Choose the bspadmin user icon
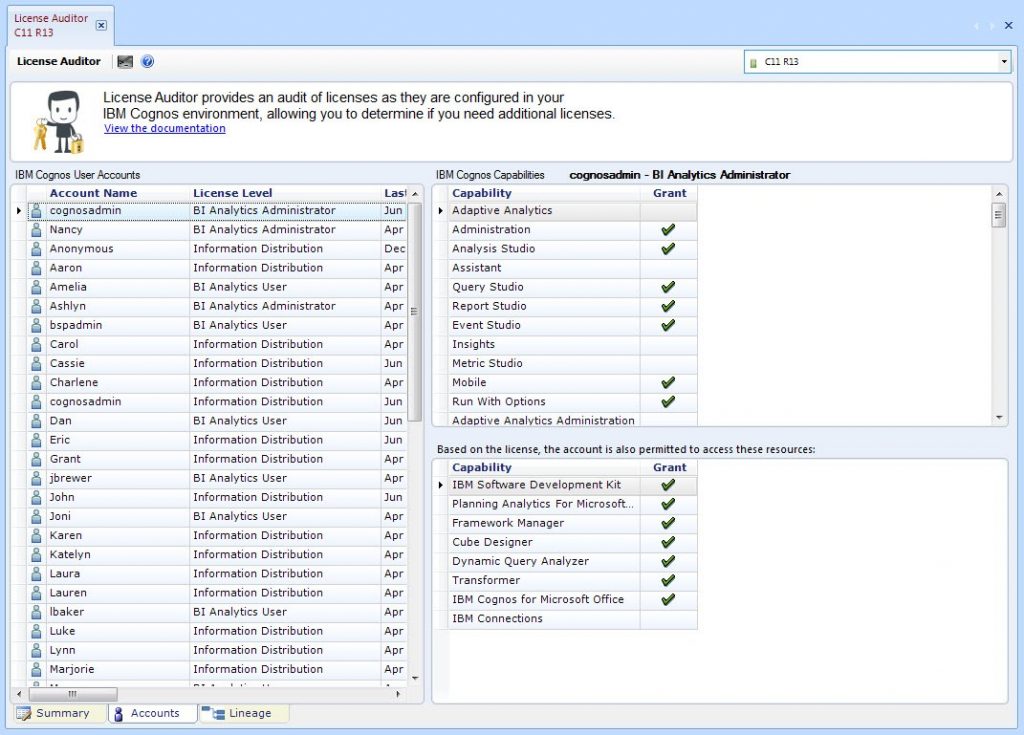 pyautogui.click(x=37, y=325)
